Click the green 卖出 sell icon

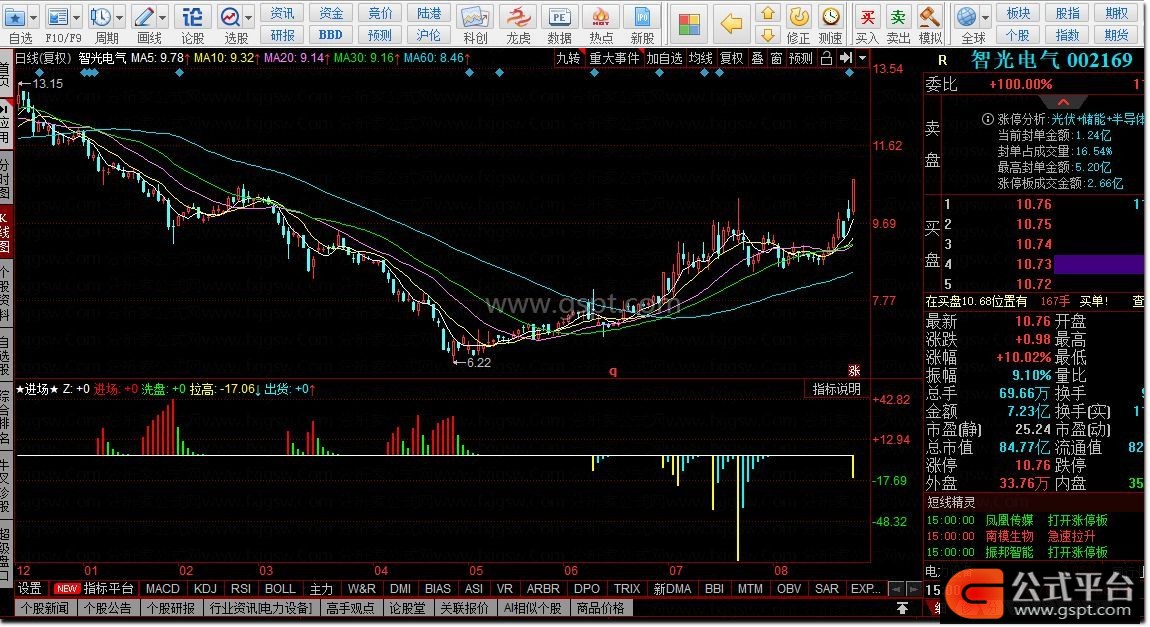tap(898, 16)
